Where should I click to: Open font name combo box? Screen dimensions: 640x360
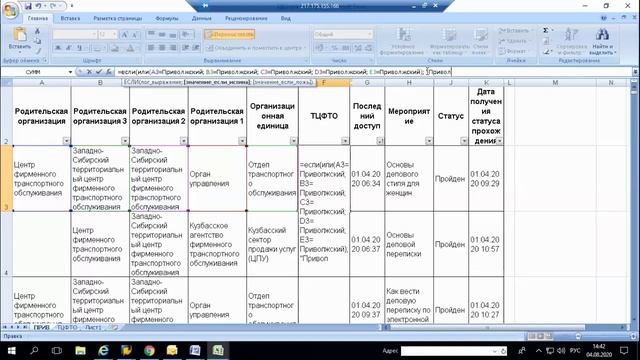tap(75, 35)
